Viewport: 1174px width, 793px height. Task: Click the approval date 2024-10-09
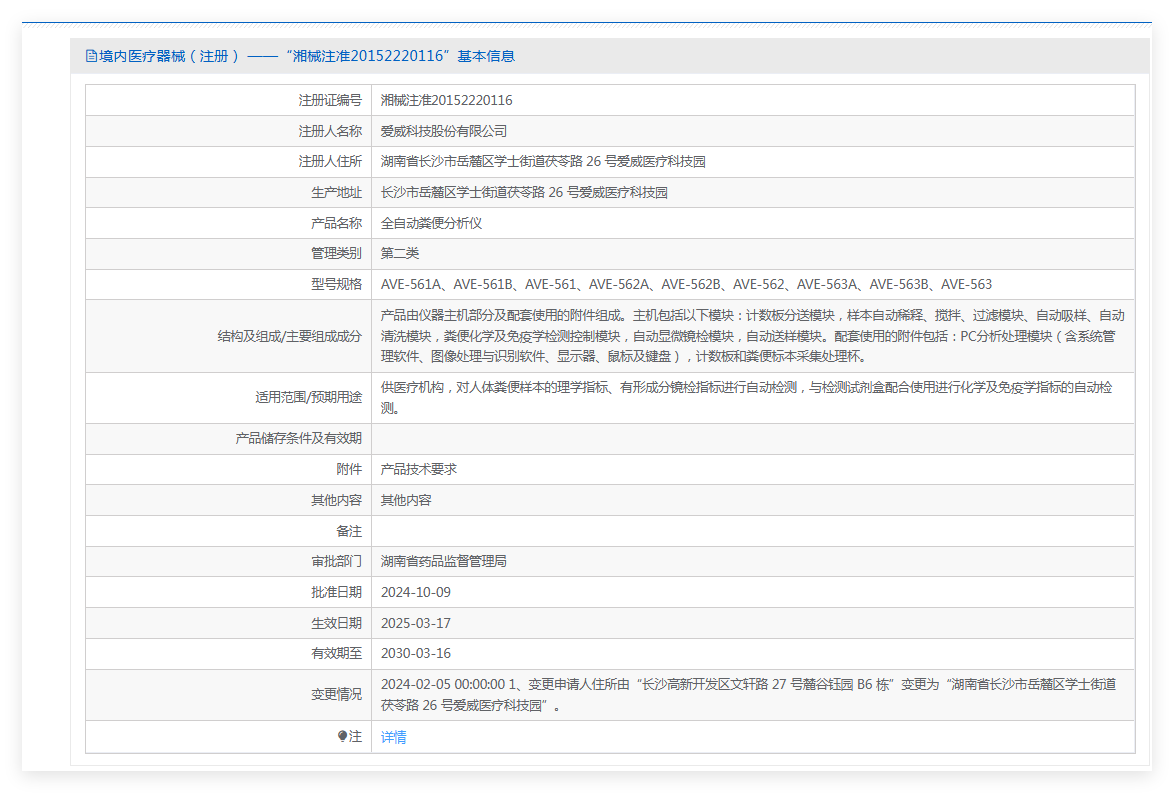[x=416, y=592]
